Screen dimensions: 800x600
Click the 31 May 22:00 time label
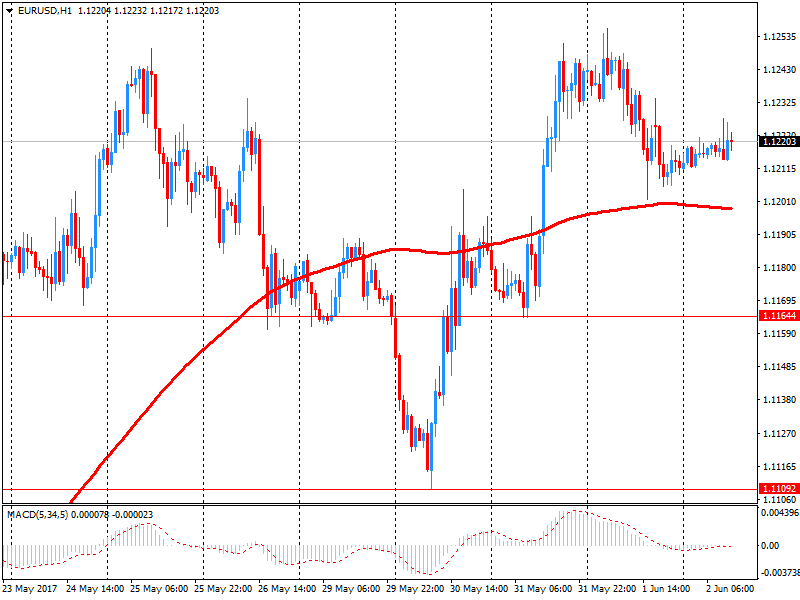click(x=607, y=589)
